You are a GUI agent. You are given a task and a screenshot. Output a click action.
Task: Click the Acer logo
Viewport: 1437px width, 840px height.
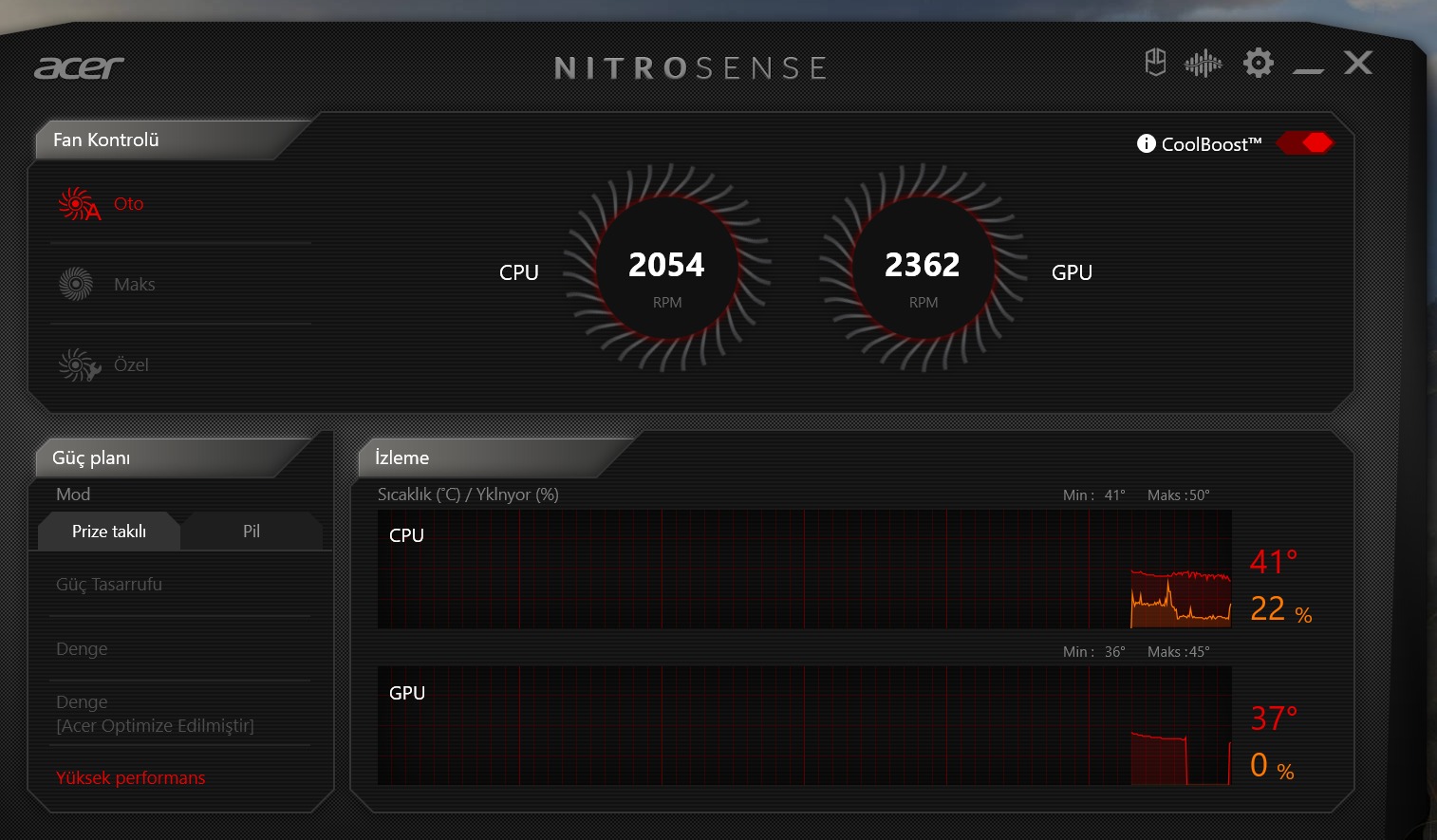tap(80, 67)
